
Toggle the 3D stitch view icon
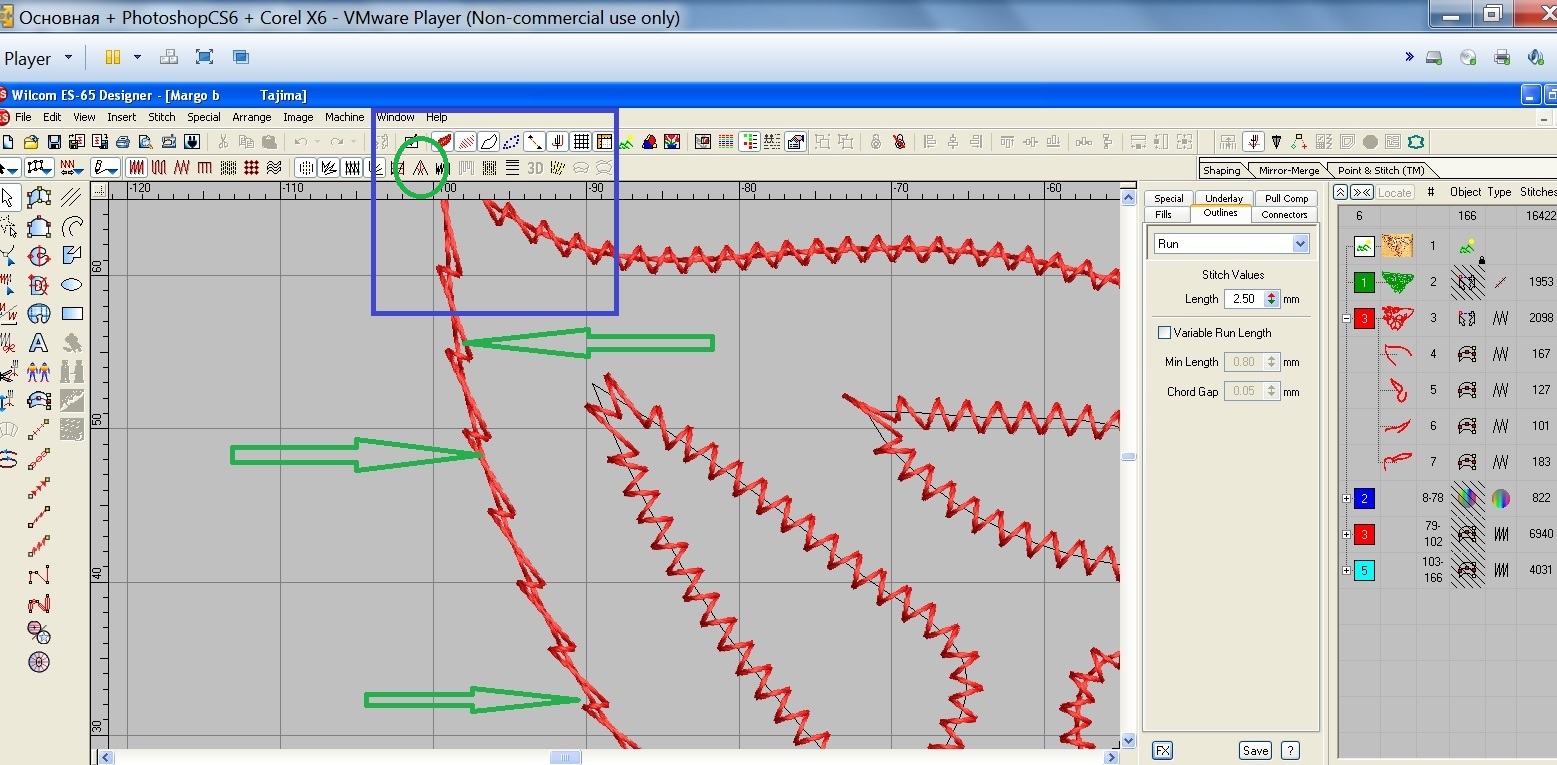535,167
